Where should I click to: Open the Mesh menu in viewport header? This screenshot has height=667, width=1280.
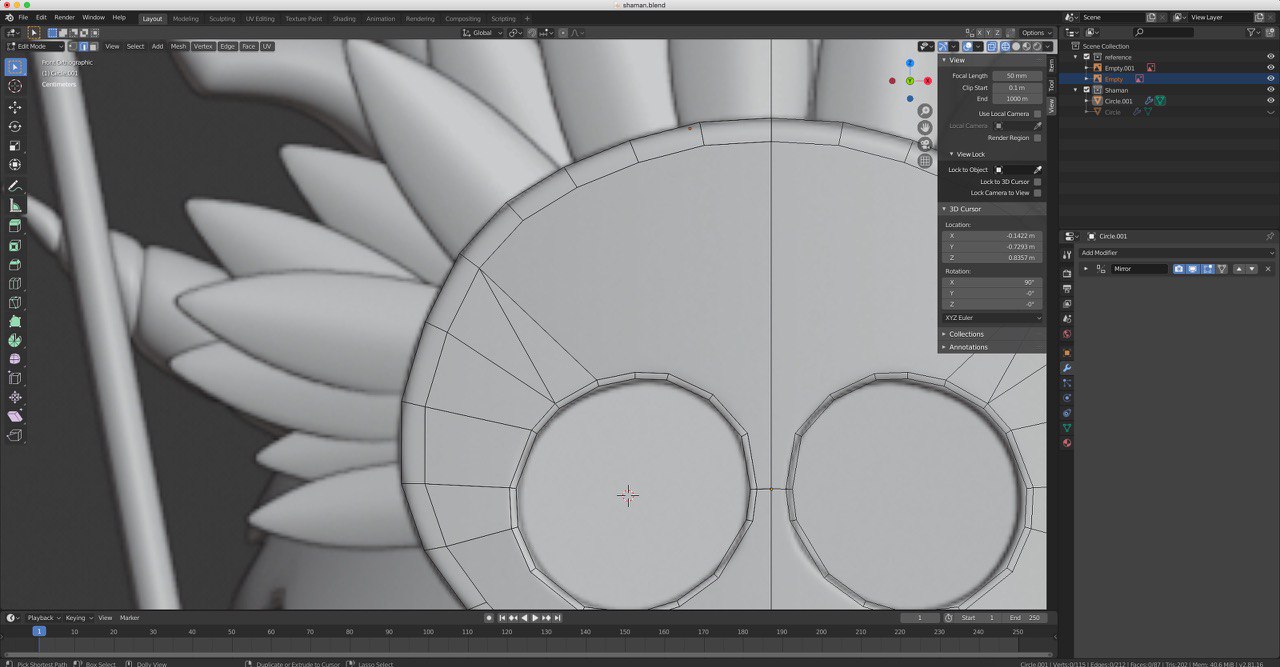(x=178, y=46)
